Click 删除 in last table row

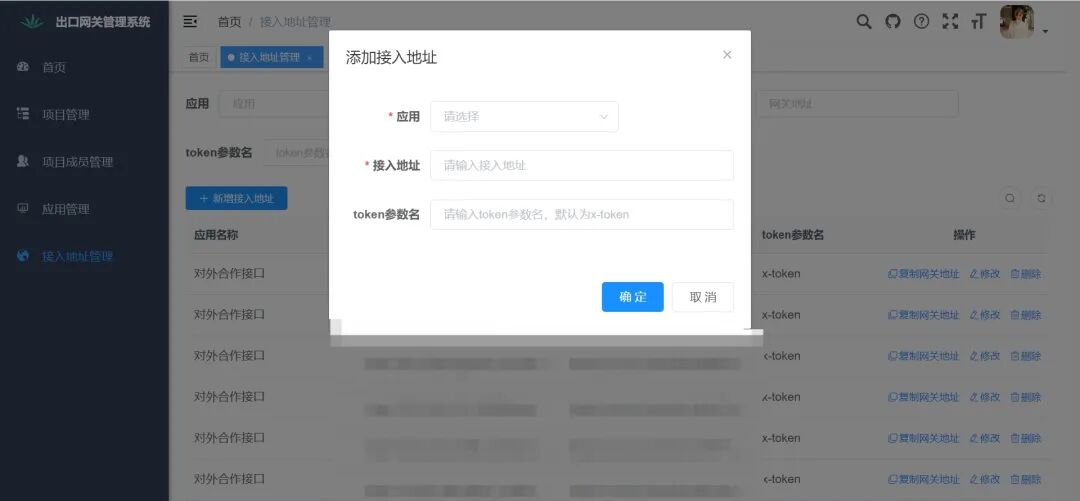tap(1026, 479)
